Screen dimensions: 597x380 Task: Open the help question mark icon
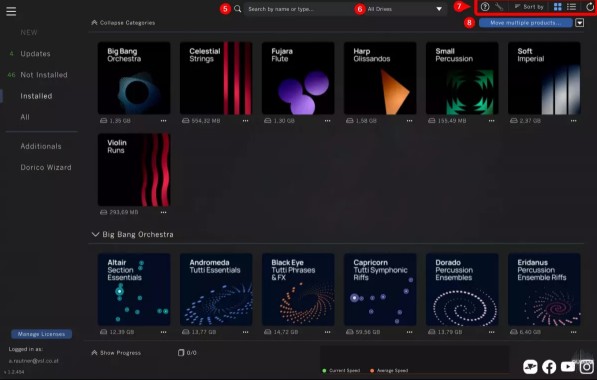[485, 6]
